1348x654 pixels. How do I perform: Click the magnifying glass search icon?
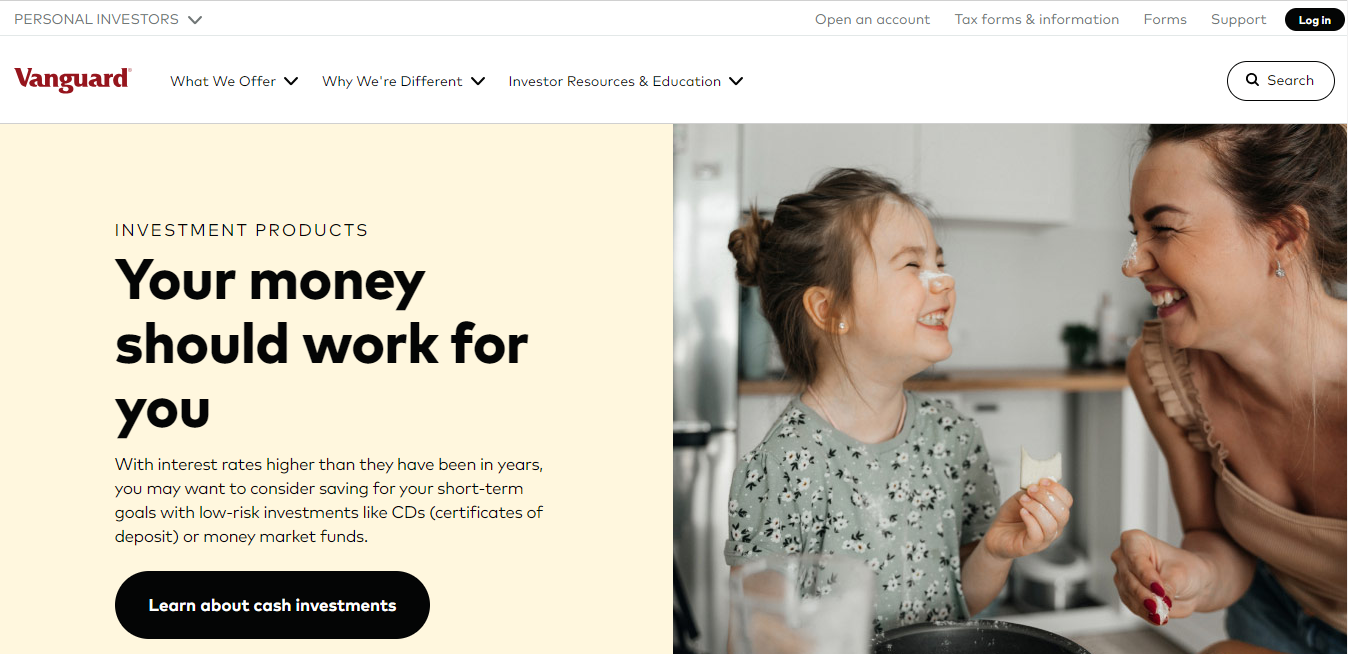[x=1252, y=80]
